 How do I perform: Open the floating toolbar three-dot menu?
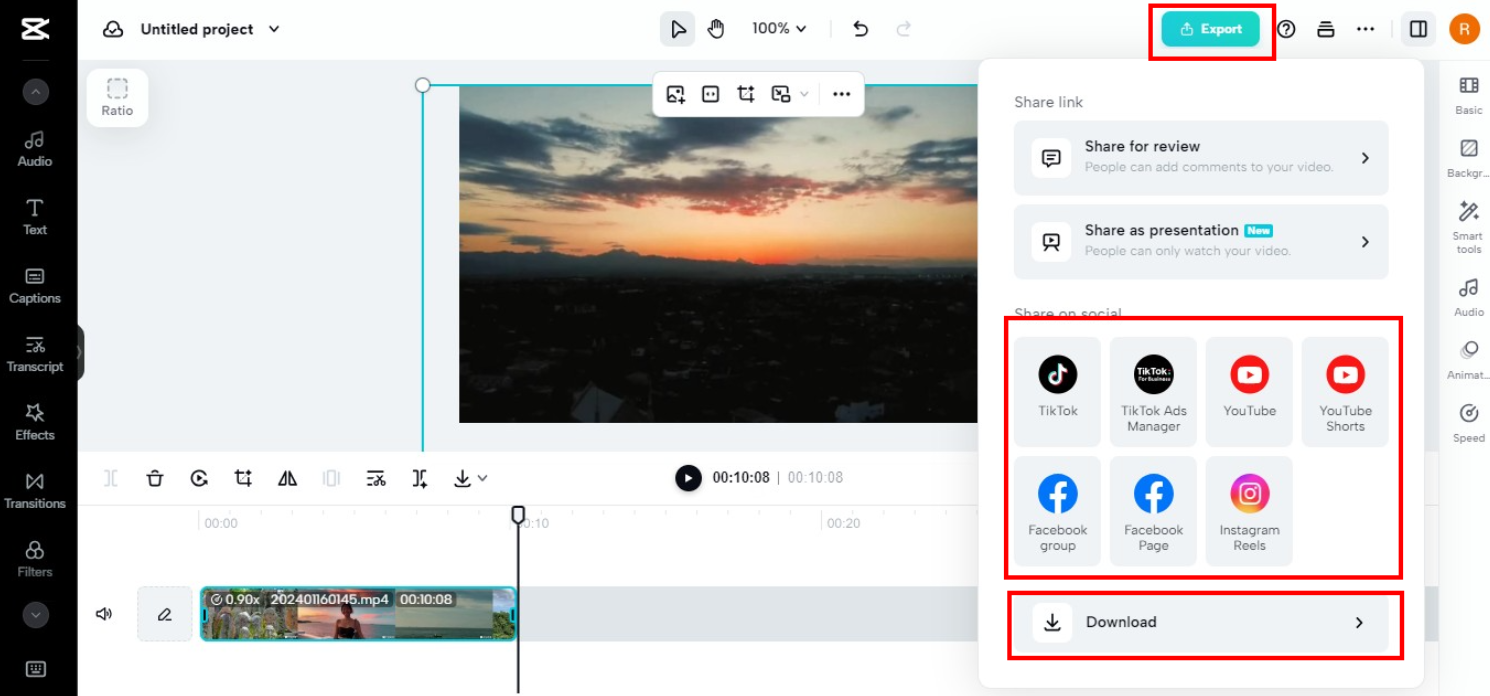coord(842,94)
